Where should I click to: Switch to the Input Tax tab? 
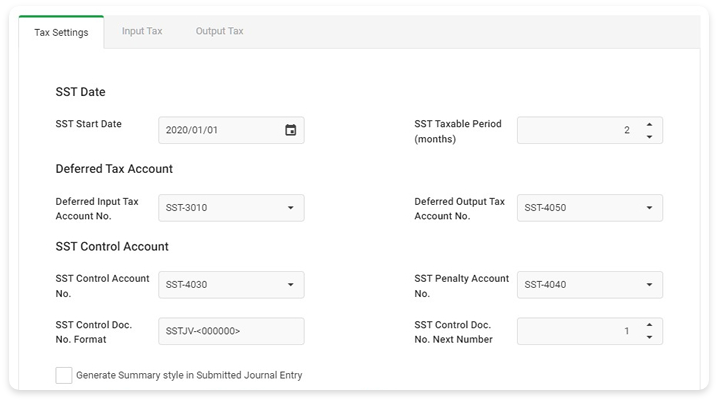click(x=142, y=31)
